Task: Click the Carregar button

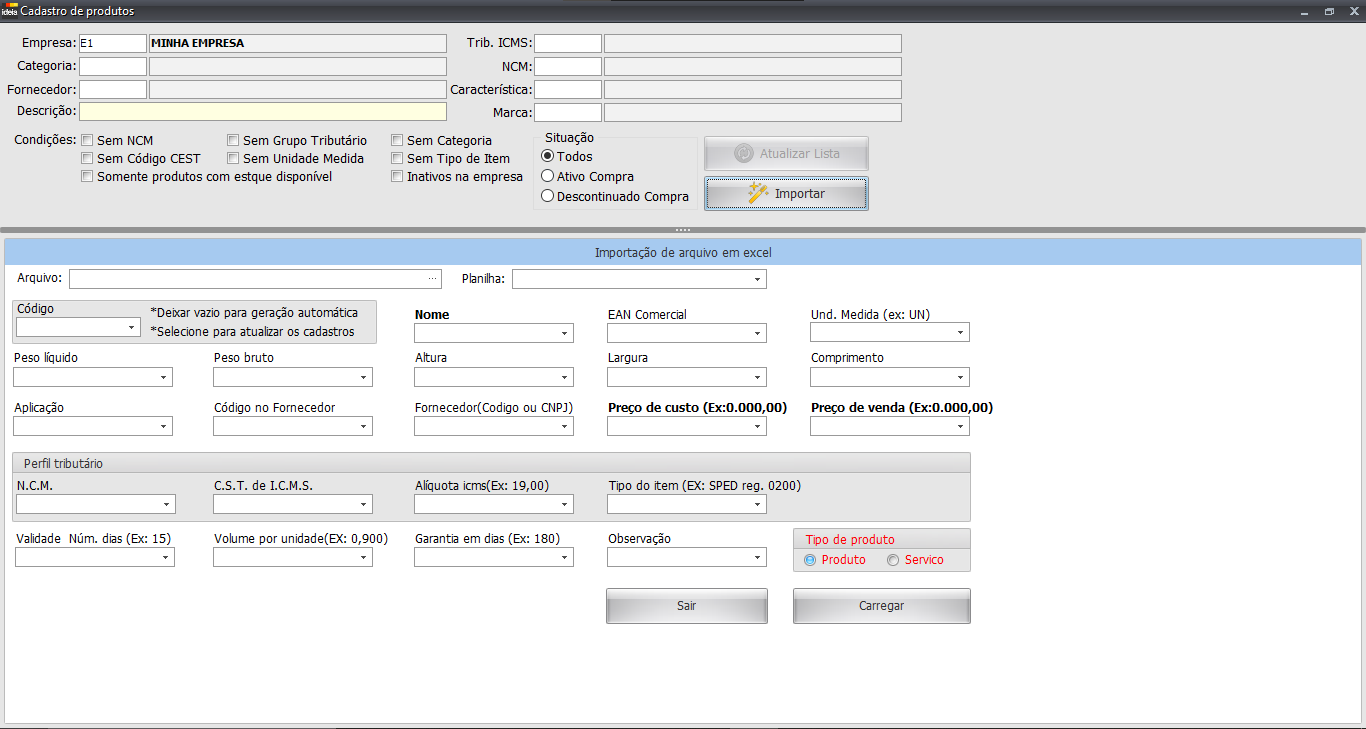Action: click(881, 606)
